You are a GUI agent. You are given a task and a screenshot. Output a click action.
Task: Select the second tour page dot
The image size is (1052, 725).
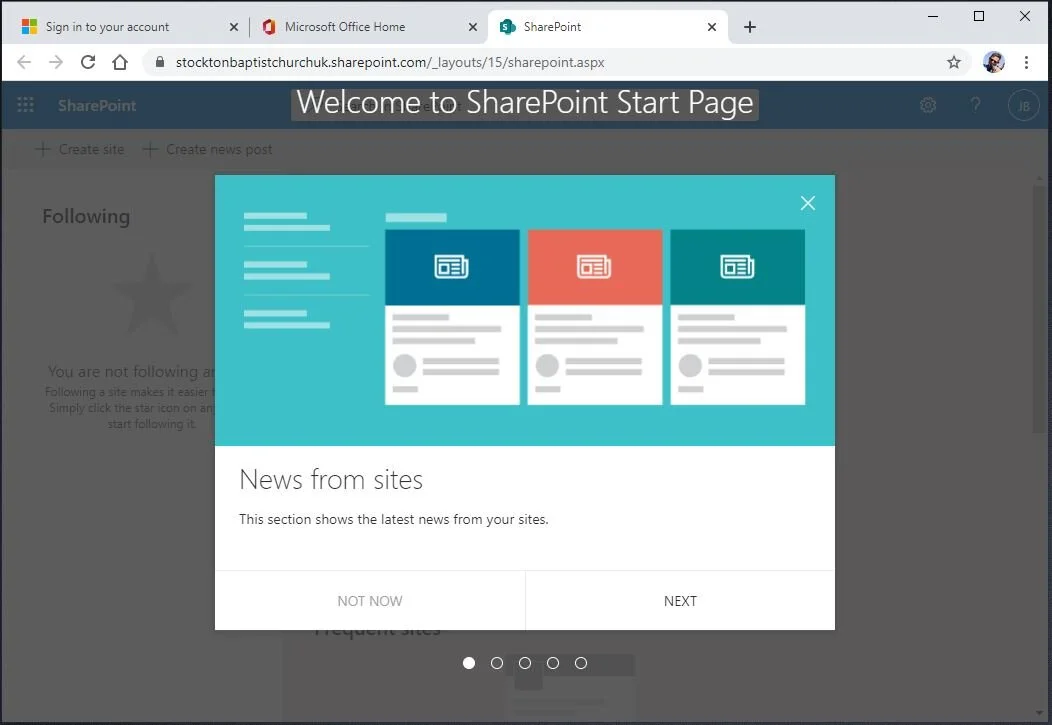pos(497,663)
